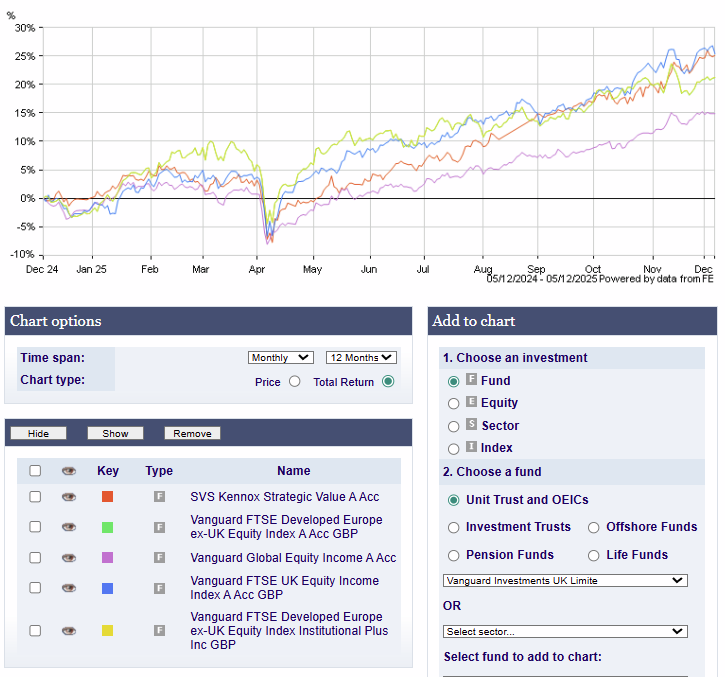The image size is (725, 677).
Task: Select the Price chart type radio button
Action: [x=294, y=381]
